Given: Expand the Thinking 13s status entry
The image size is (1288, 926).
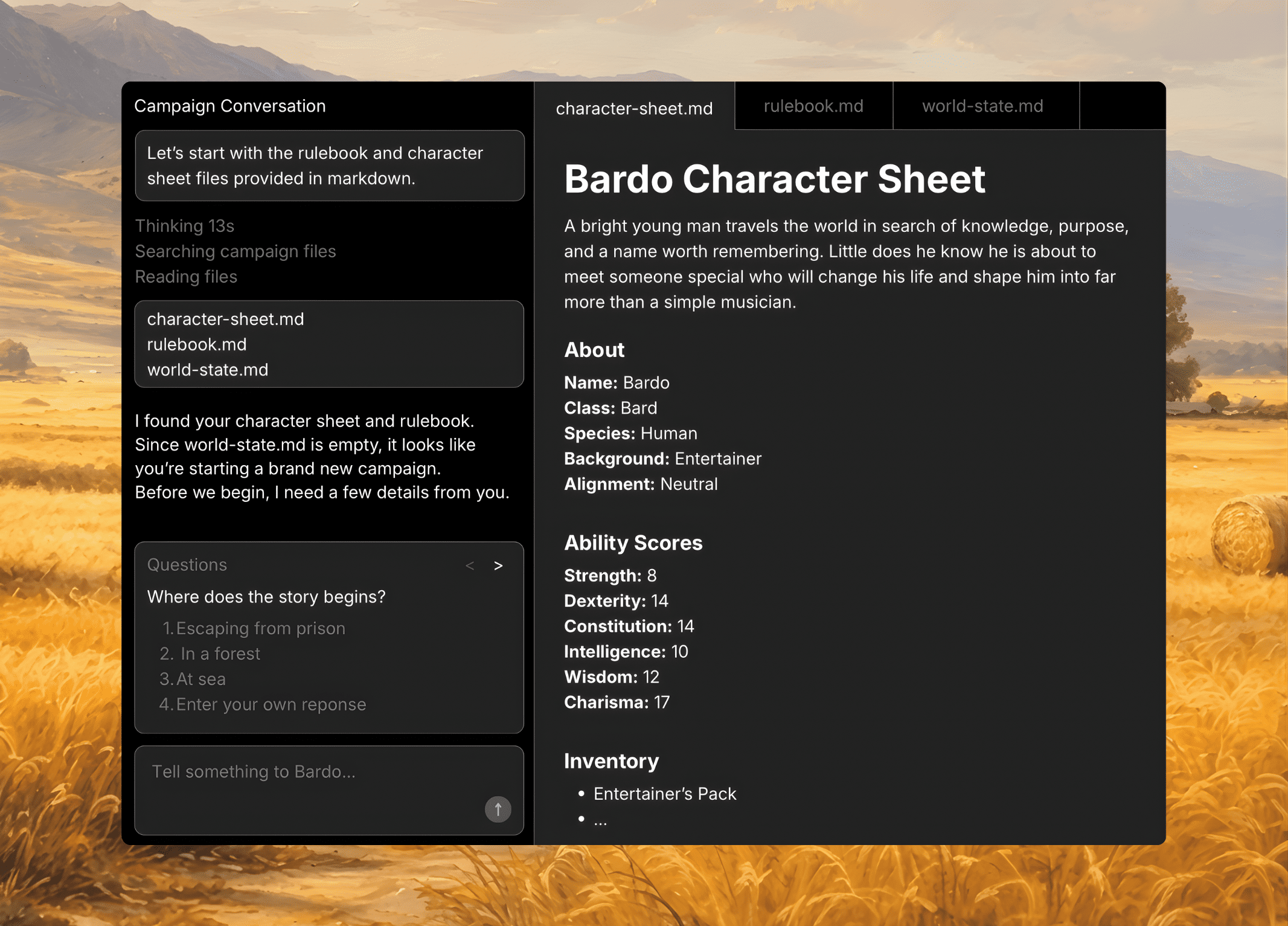Looking at the screenshot, I should pos(185,225).
